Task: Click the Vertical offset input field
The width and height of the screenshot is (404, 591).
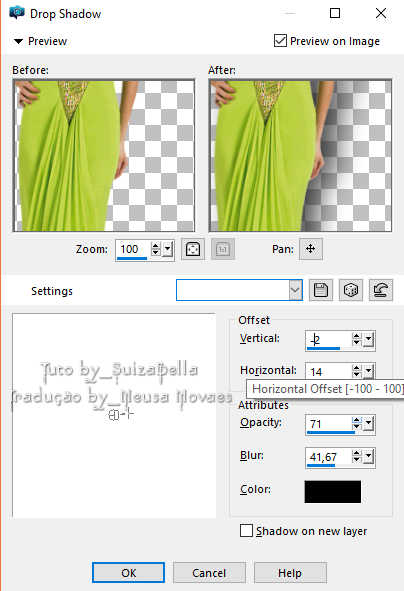Action: coord(328,340)
